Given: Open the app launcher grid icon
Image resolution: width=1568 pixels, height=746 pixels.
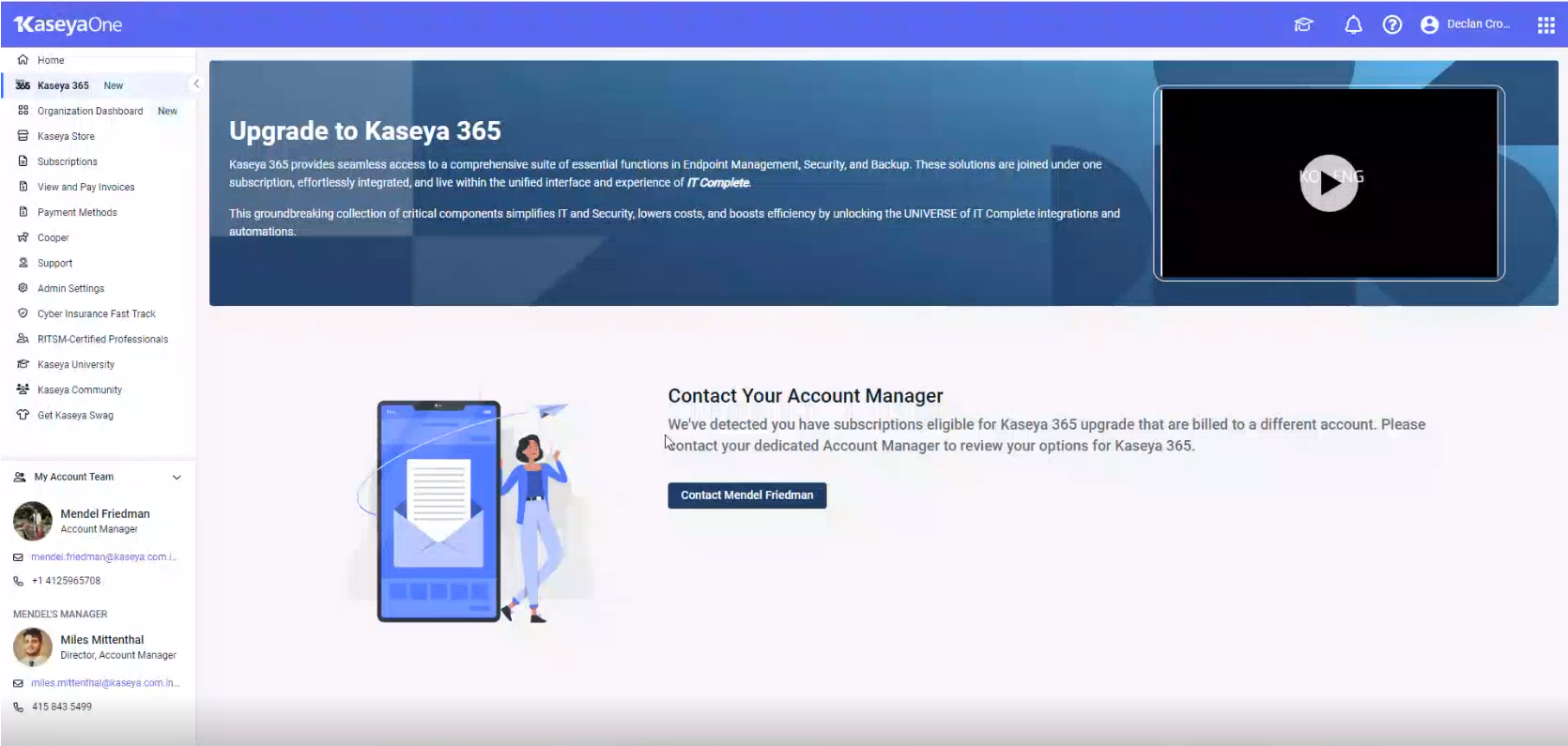Looking at the screenshot, I should [x=1545, y=25].
